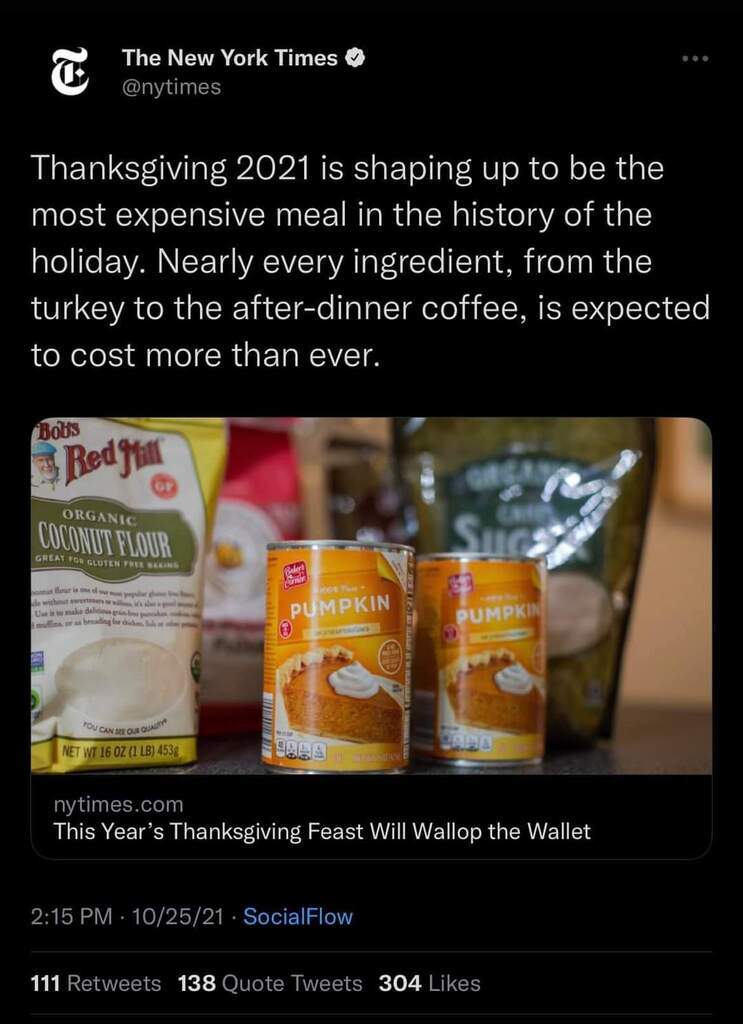The image size is (743, 1024).
Task: View the 111 Retweets list
Action: [96, 983]
